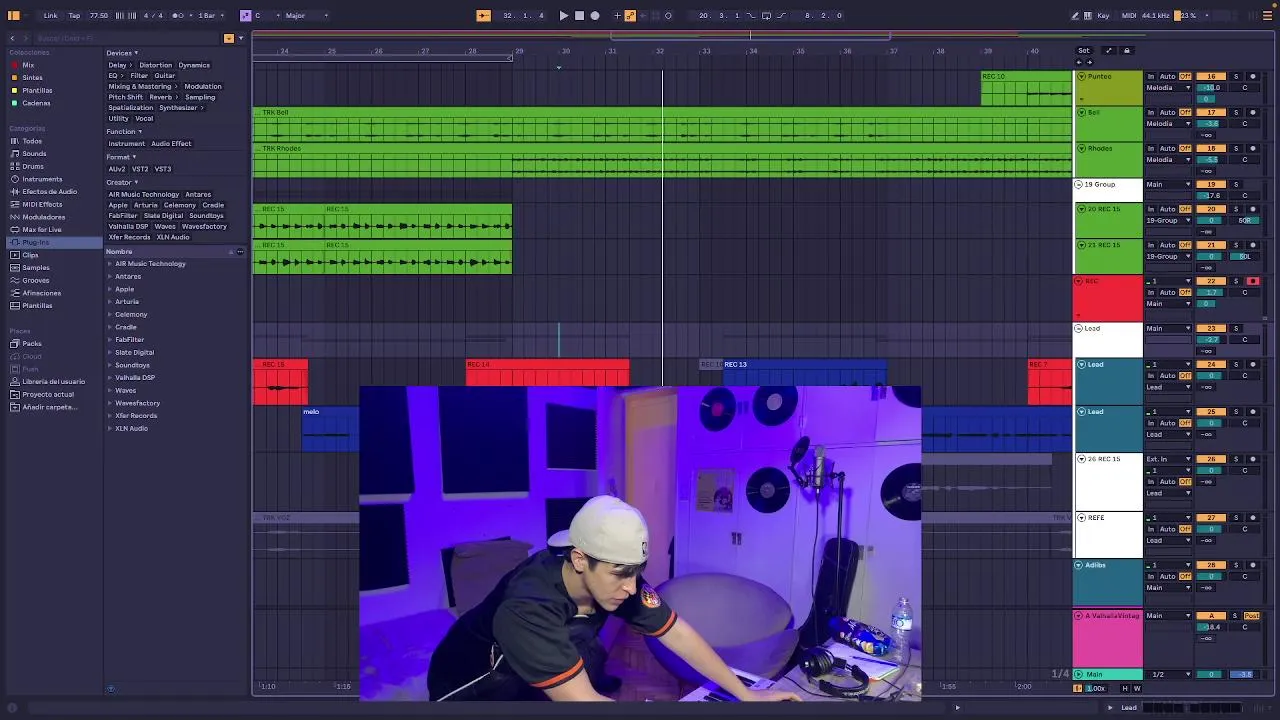Select the VST3 format filter tag
1280x720 pixels.
pyautogui.click(x=163, y=169)
